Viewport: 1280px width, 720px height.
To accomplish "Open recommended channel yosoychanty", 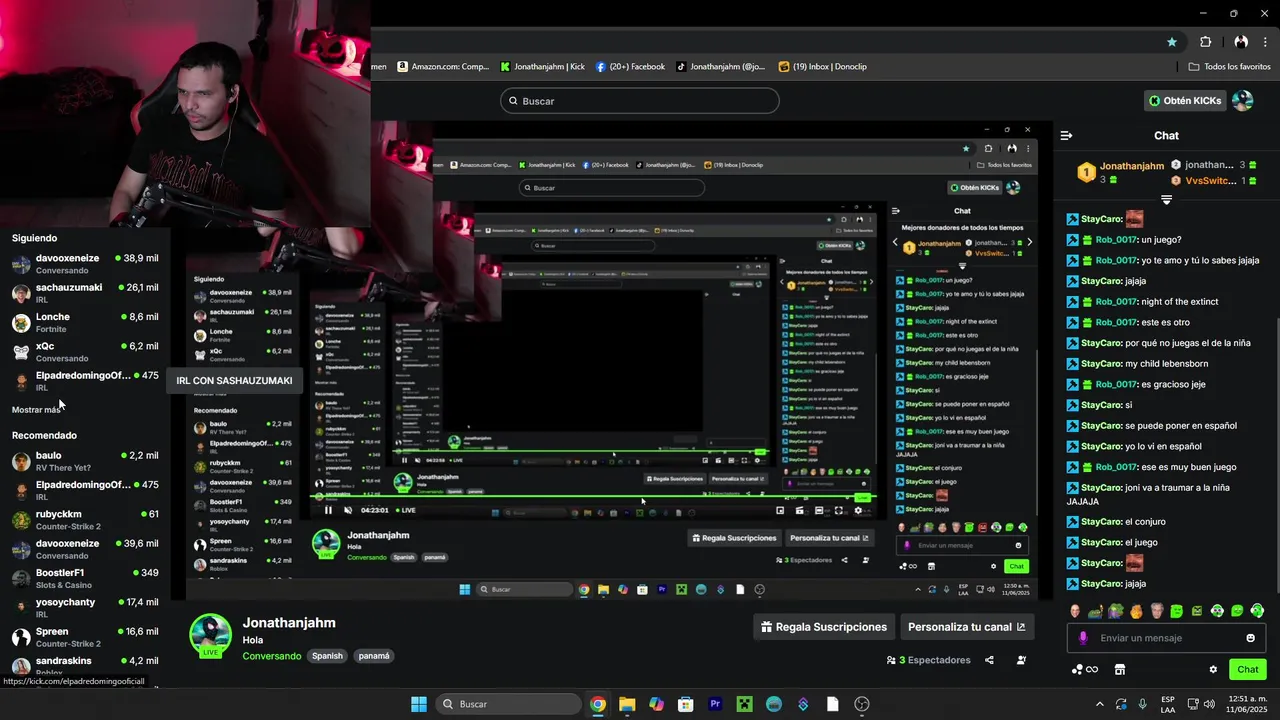I will point(85,607).
